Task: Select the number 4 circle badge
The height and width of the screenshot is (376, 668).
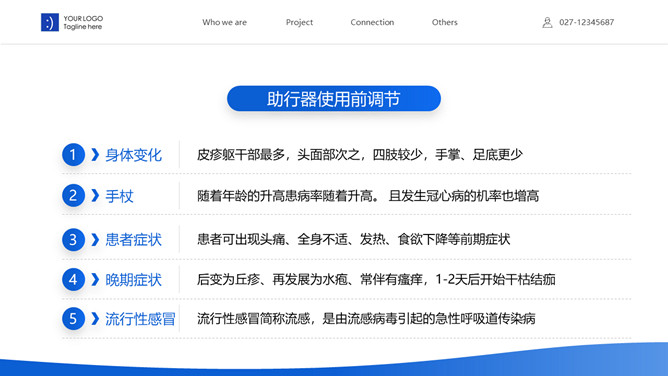Action: pyautogui.click(x=73, y=279)
